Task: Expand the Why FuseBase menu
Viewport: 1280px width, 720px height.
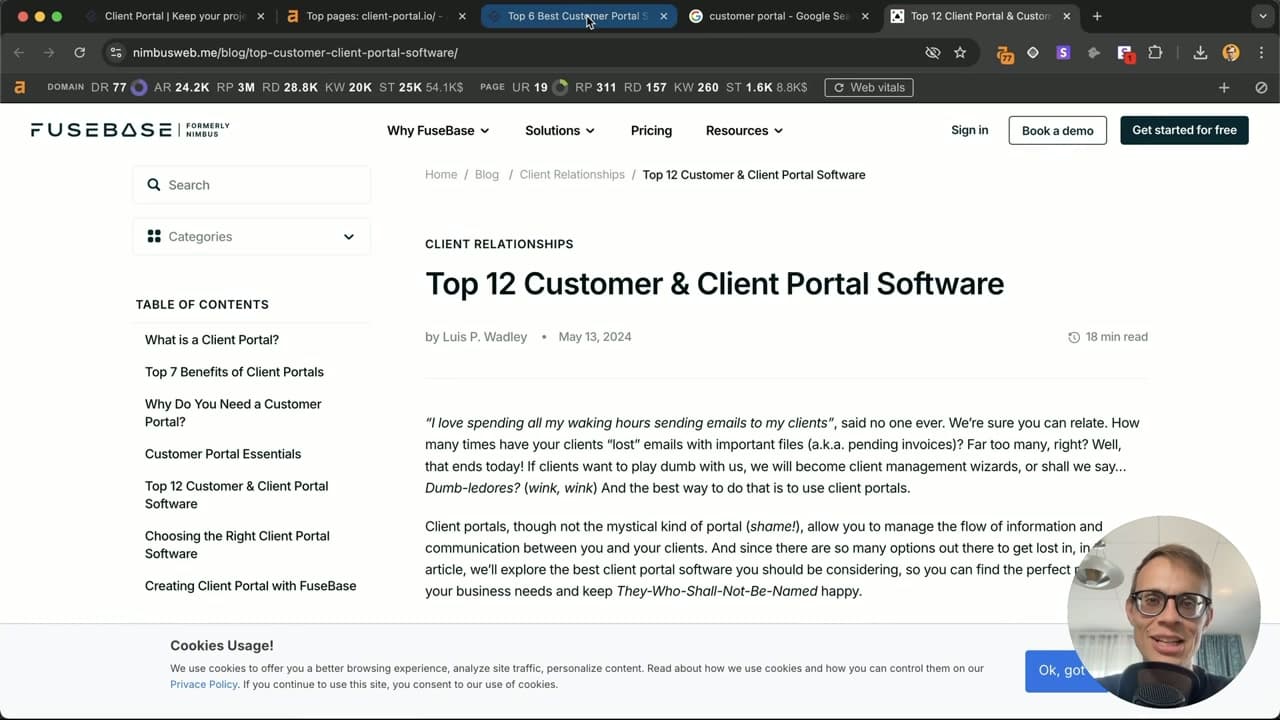Action: [x=438, y=130]
